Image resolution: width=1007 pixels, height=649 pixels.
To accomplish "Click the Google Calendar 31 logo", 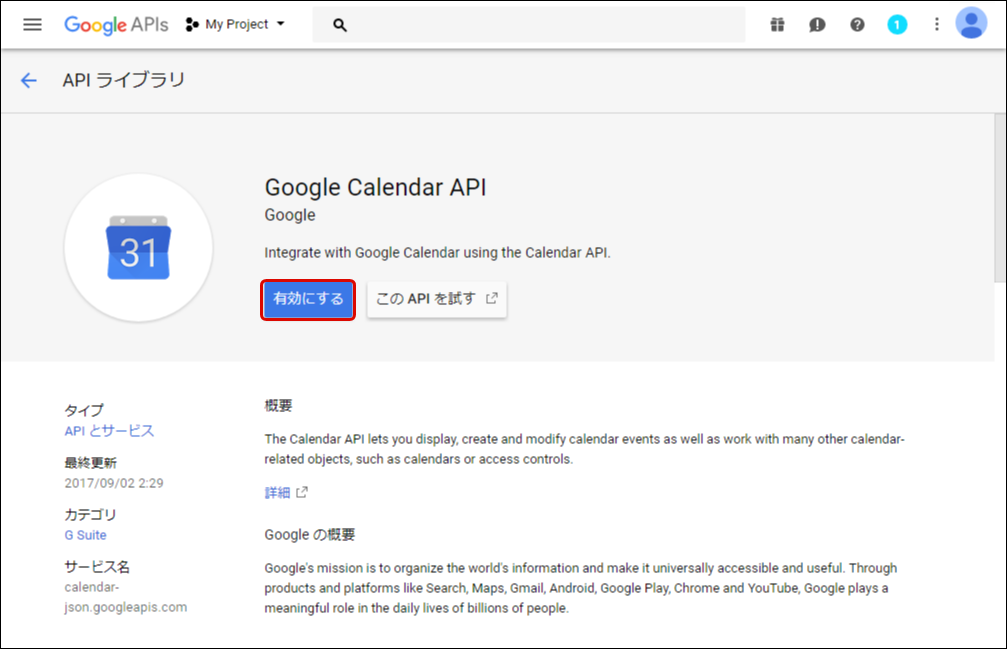I will [139, 248].
